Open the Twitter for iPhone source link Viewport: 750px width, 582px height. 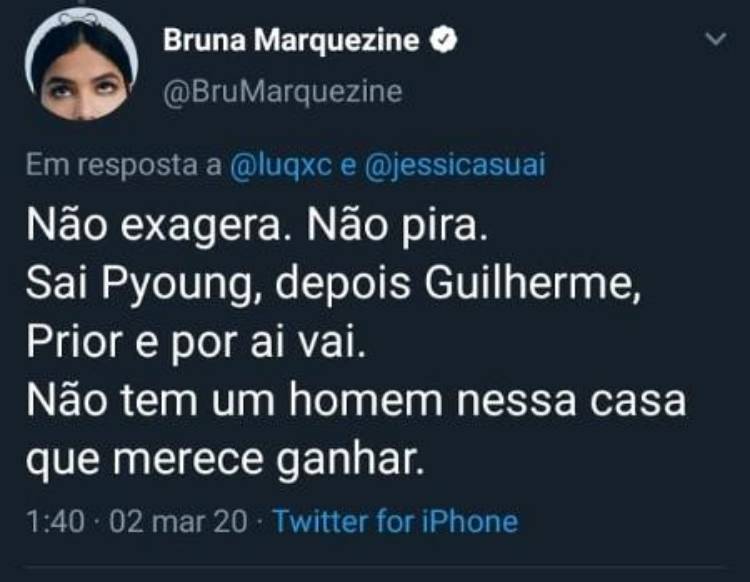coord(395,521)
